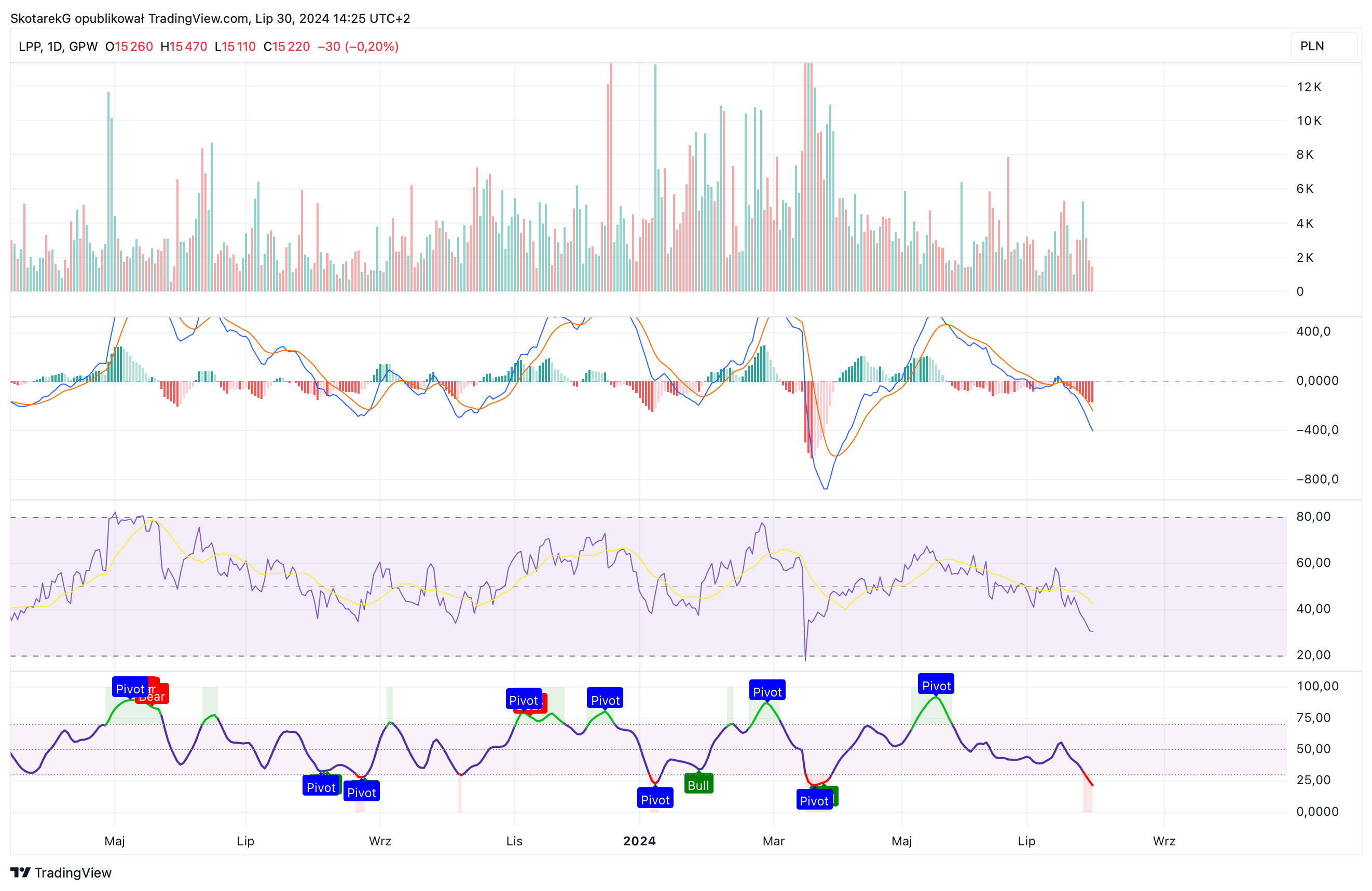Open the PLN currency box
This screenshot has width=1372, height=891.
coord(1324,46)
